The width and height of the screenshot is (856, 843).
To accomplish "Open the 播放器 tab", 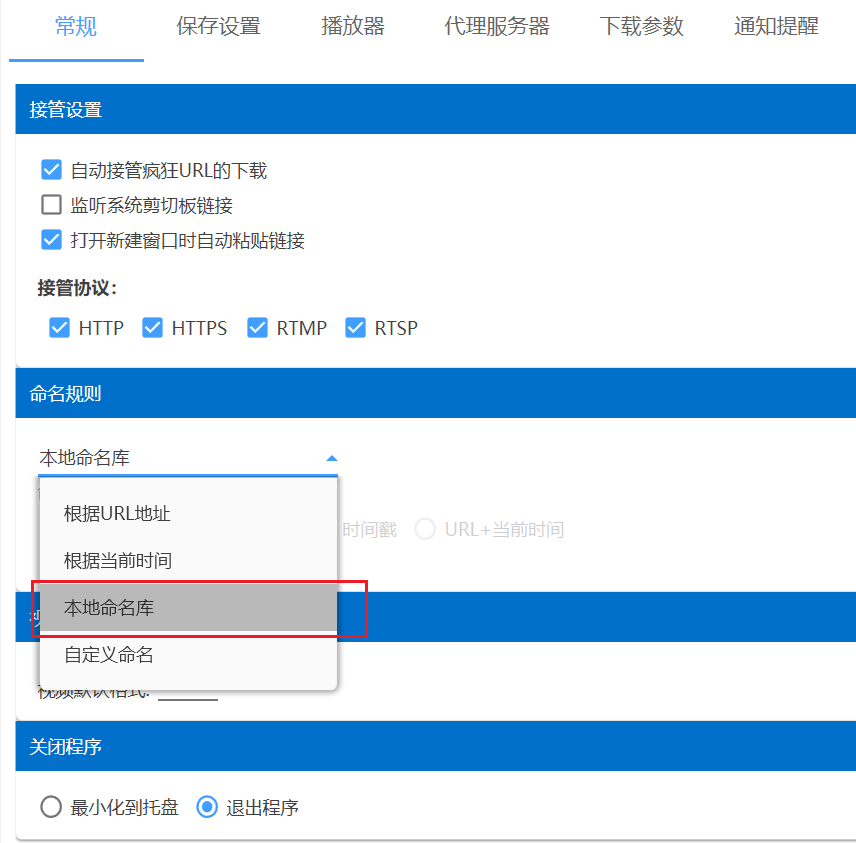I will (353, 26).
